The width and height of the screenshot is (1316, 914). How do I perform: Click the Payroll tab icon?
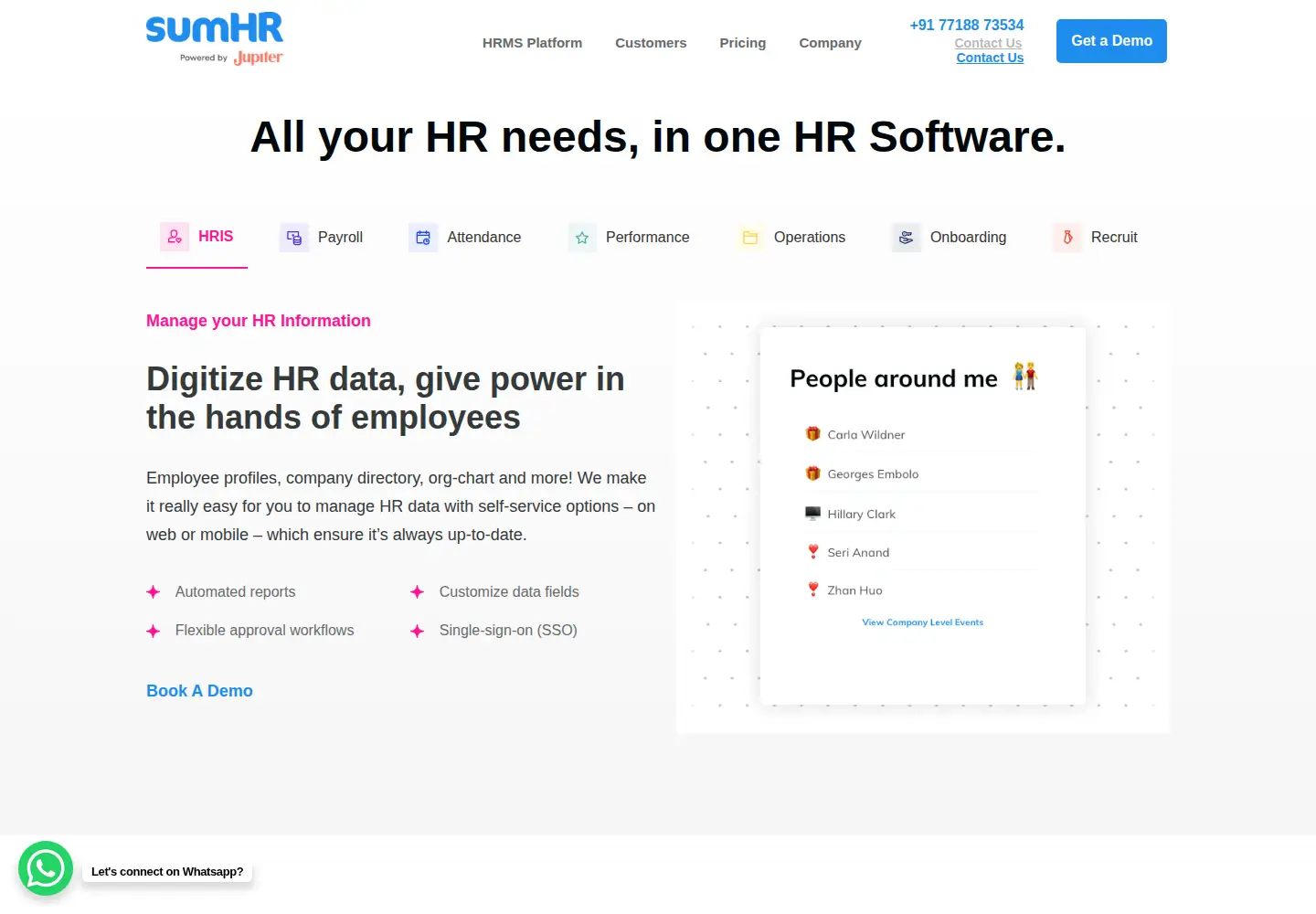[294, 238]
